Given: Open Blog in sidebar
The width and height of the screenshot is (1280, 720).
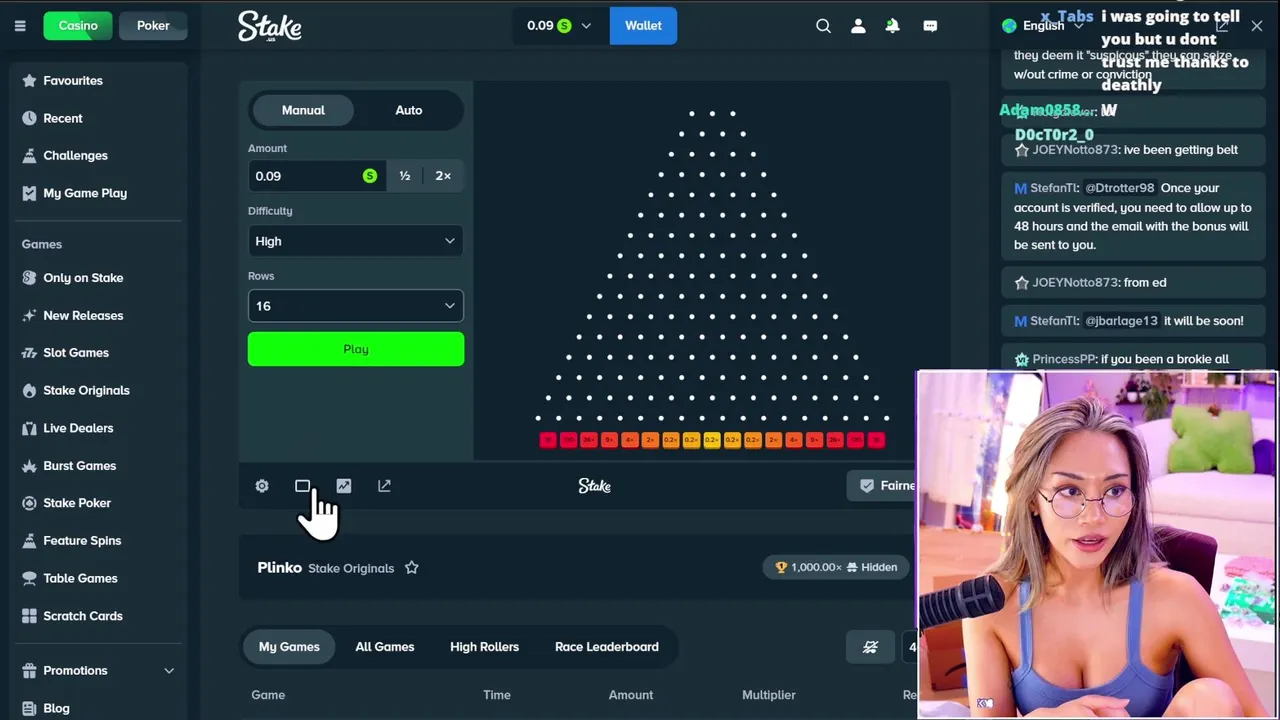Looking at the screenshot, I should pyautogui.click(x=56, y=708).
